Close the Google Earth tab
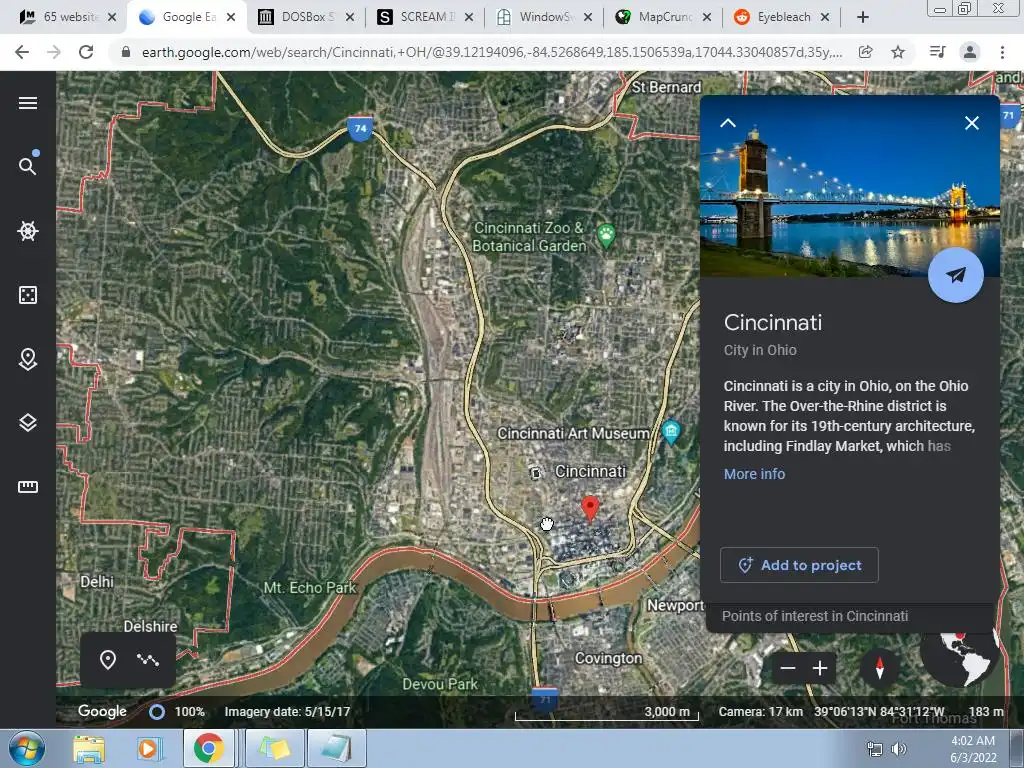Screen dimensions: 1024x768 (231, 18)
